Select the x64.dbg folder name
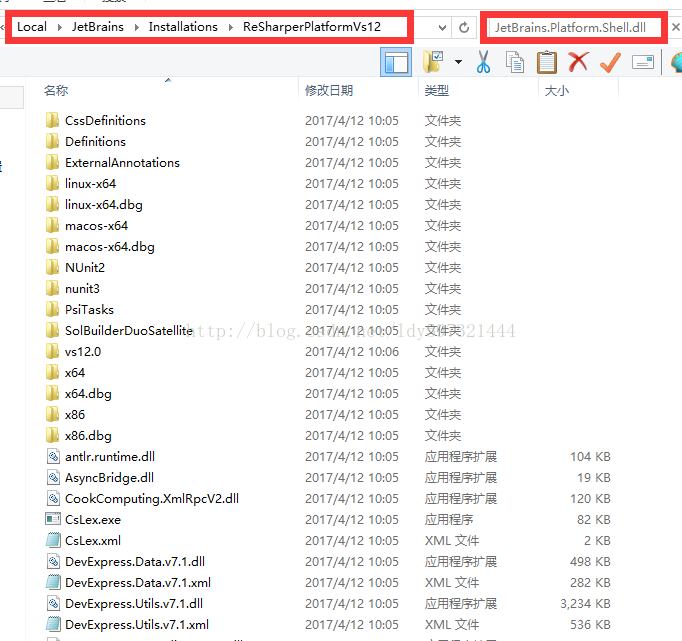Viewport: 682px width, 641px height. (88, 394)
